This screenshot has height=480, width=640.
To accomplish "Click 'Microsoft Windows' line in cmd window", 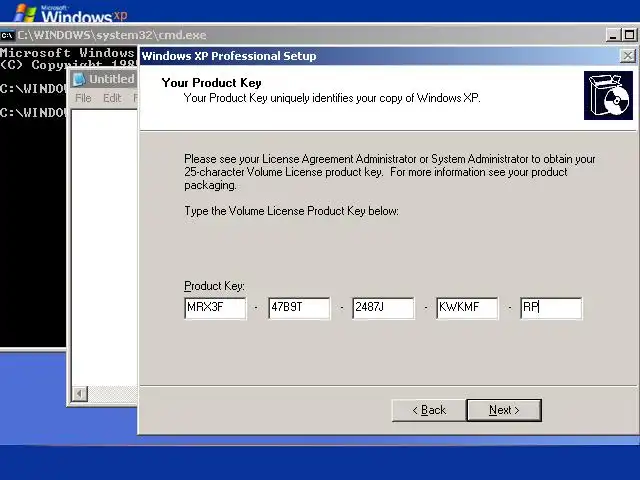I will 67,53.
